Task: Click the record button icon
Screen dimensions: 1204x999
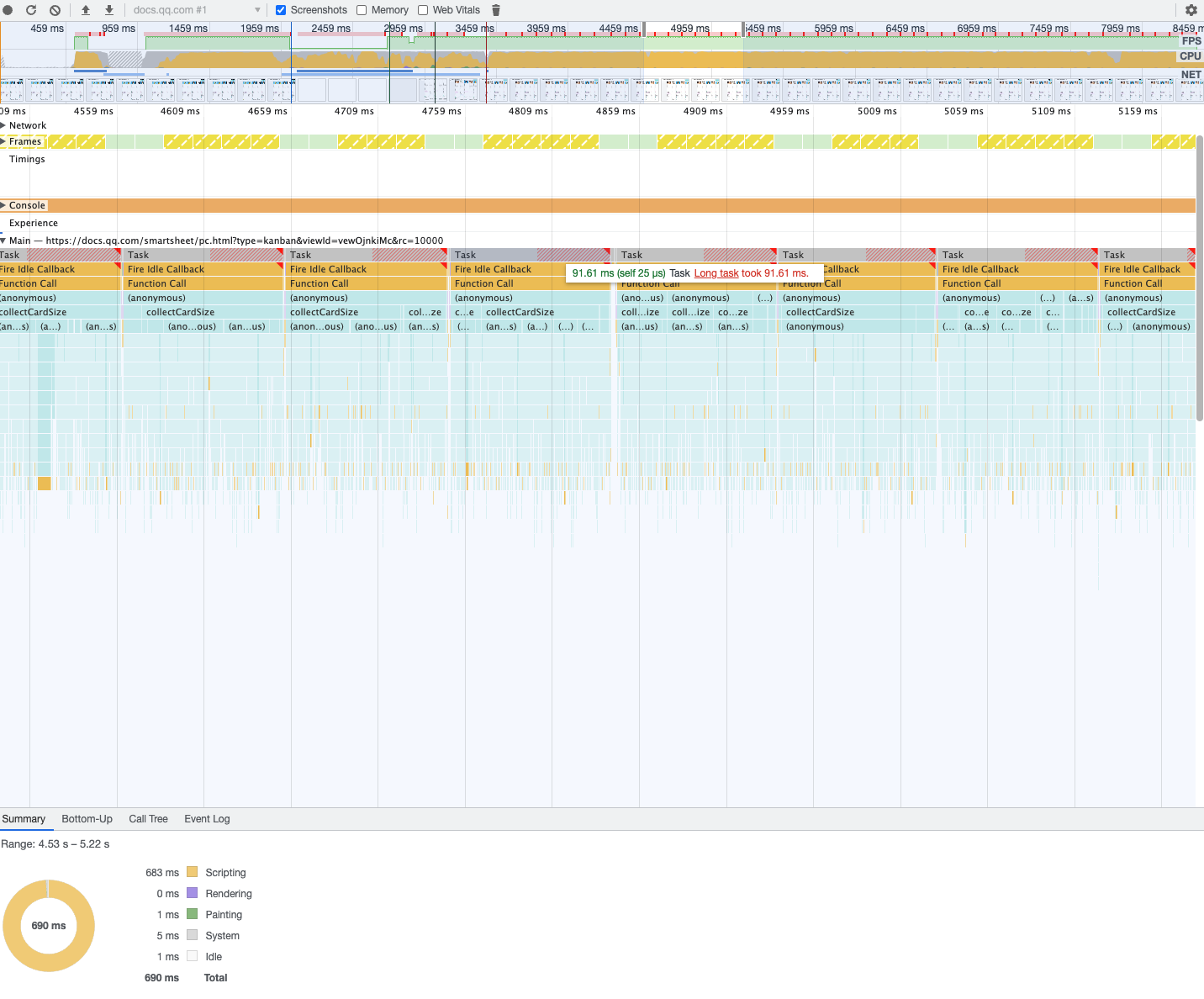Action: click(8, 10)
